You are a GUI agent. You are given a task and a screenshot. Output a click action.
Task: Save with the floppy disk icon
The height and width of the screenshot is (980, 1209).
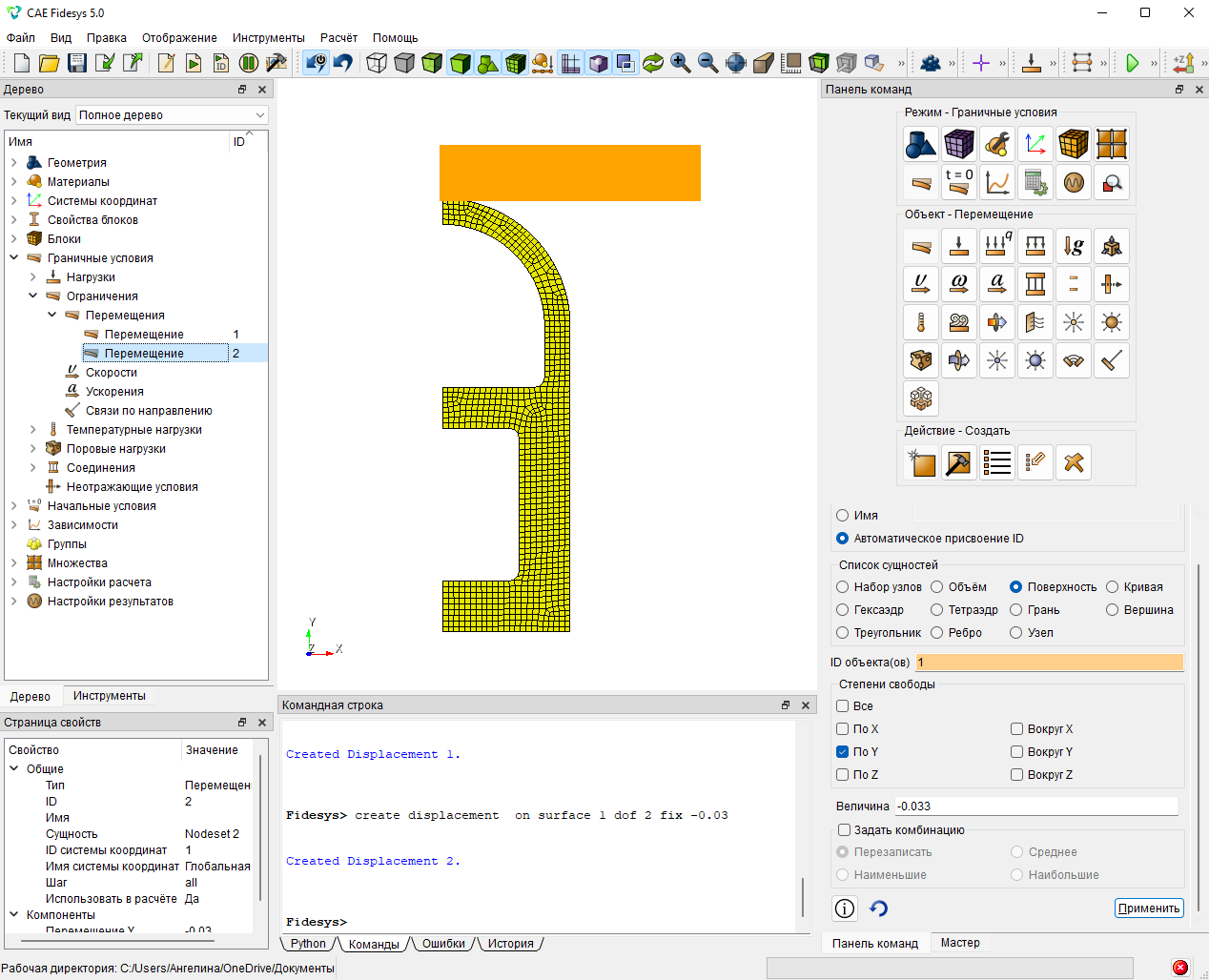77,63
